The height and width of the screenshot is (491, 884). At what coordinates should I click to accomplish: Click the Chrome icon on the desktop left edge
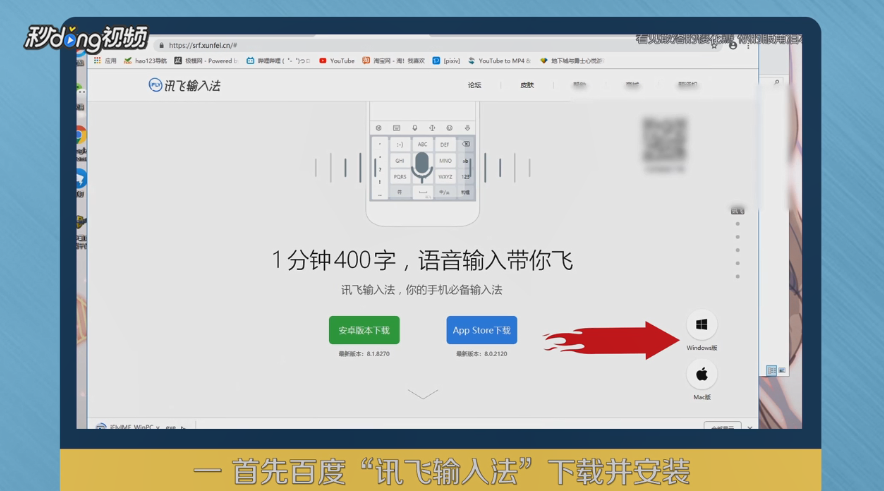tap(81, 135)
